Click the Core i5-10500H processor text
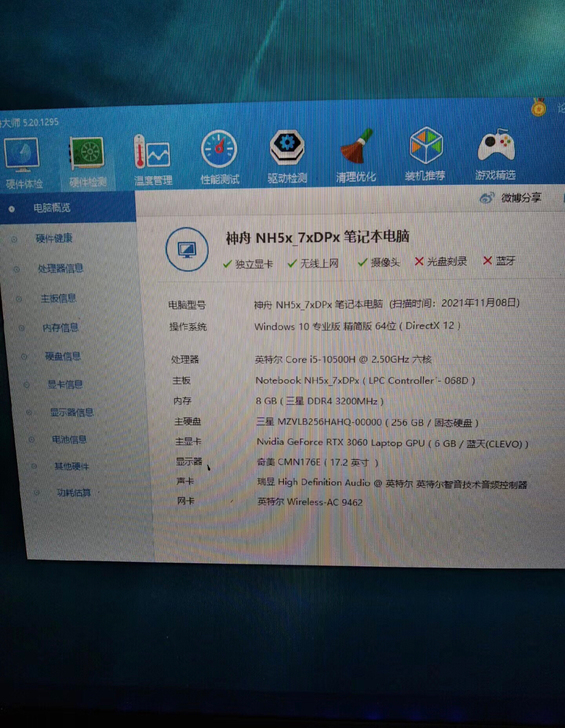The image size is (565, 728). [343, 359]
